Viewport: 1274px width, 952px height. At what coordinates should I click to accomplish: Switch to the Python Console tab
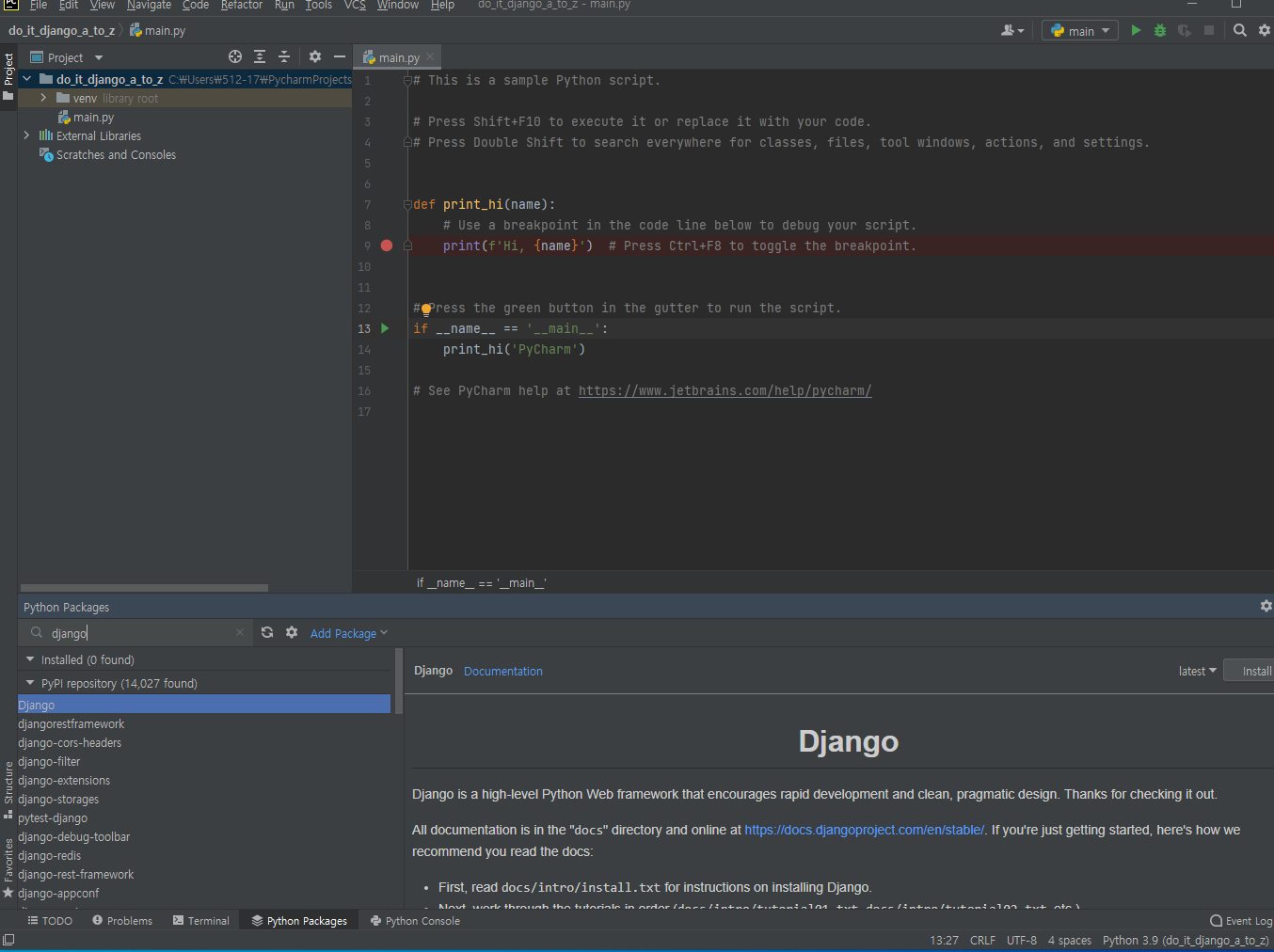[x=415, y=921]
